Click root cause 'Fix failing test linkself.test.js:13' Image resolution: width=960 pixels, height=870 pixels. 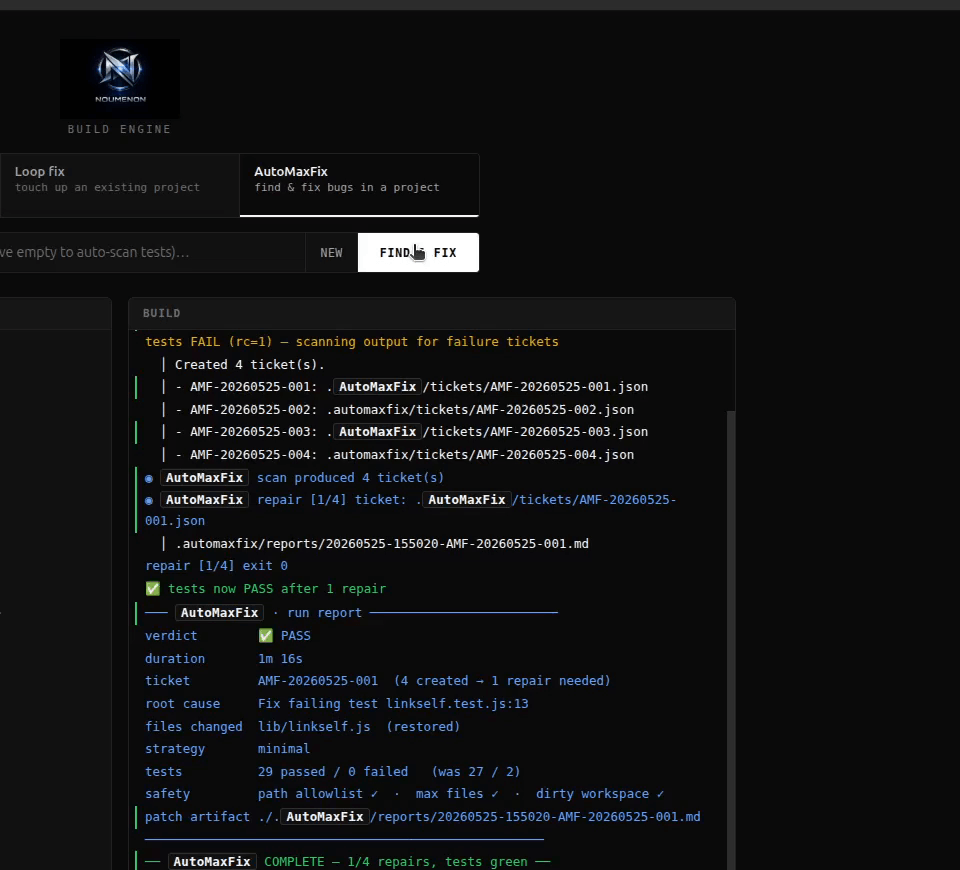[x=393, y=704]
